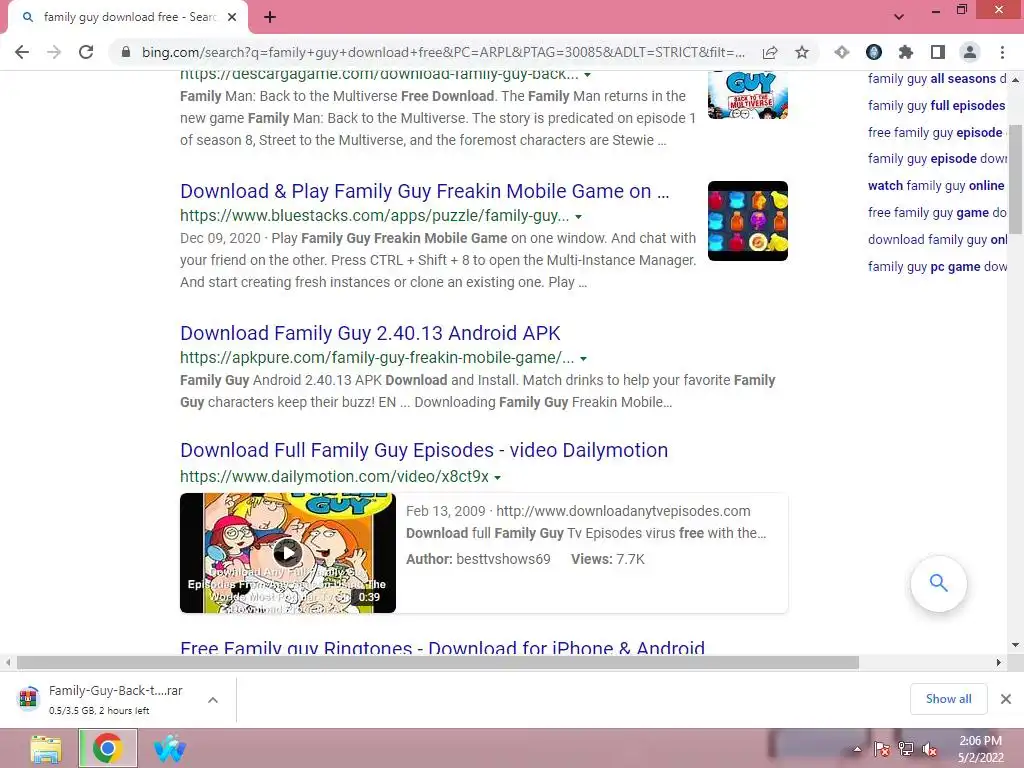1024x768 pixels.
Task: Click muted volume speaker tray icon
Action: pos(930,749)
